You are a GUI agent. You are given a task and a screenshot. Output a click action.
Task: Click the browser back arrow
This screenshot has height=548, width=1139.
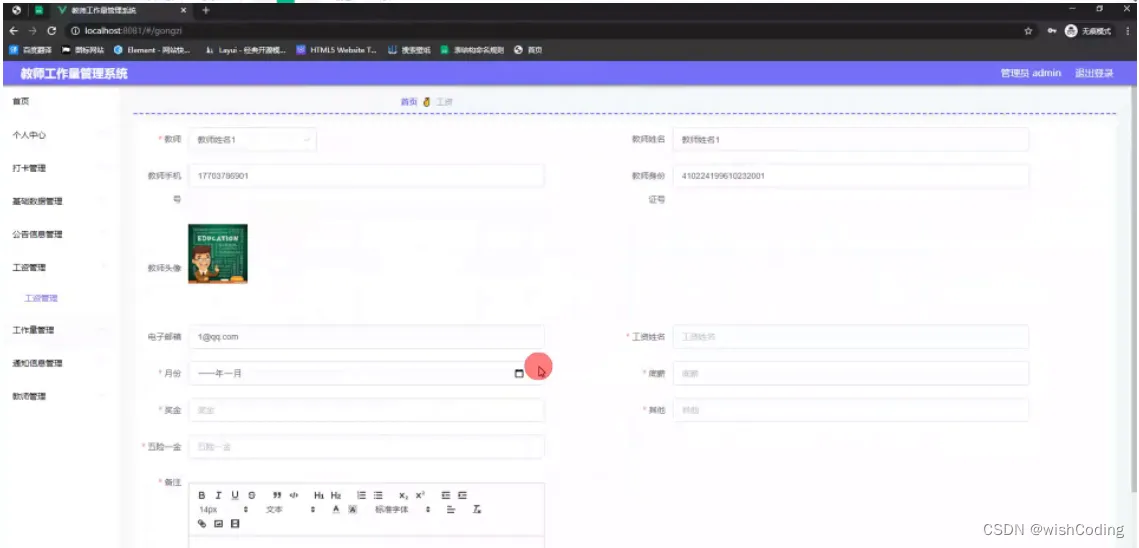point(14,31)
